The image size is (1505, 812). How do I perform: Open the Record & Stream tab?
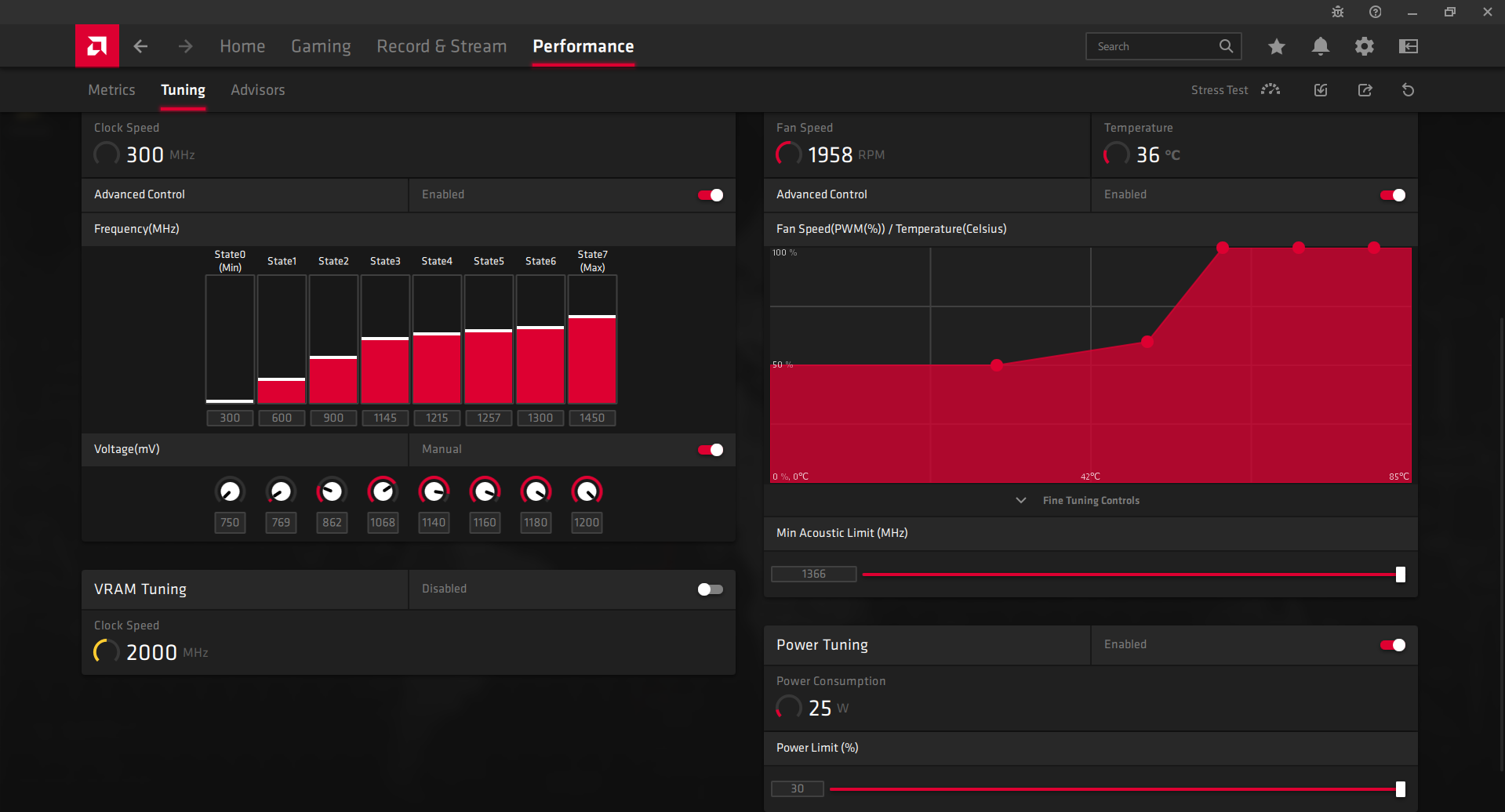coord(442,46)
